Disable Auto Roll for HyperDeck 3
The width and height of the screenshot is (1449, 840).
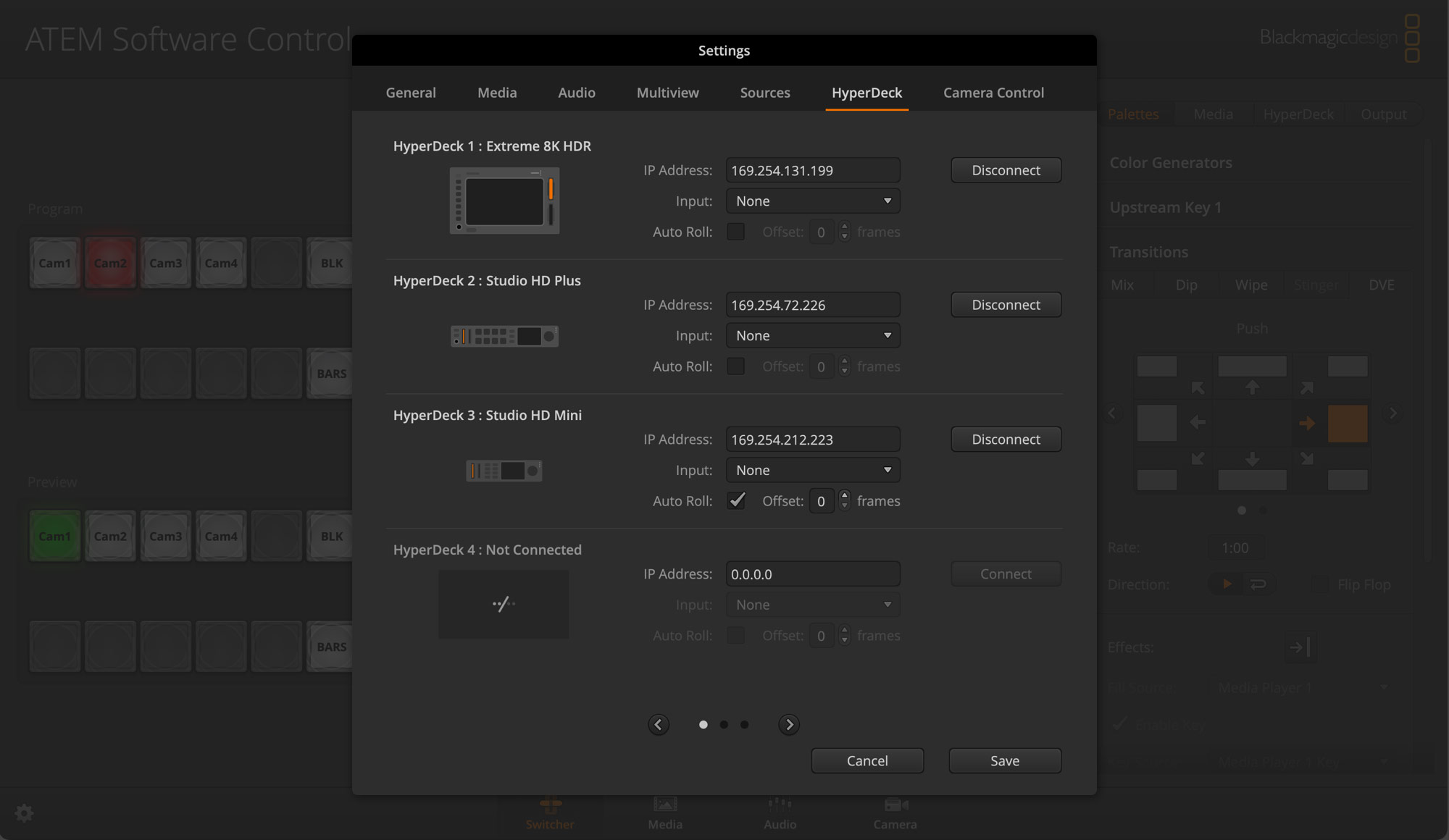click(736, 500)
